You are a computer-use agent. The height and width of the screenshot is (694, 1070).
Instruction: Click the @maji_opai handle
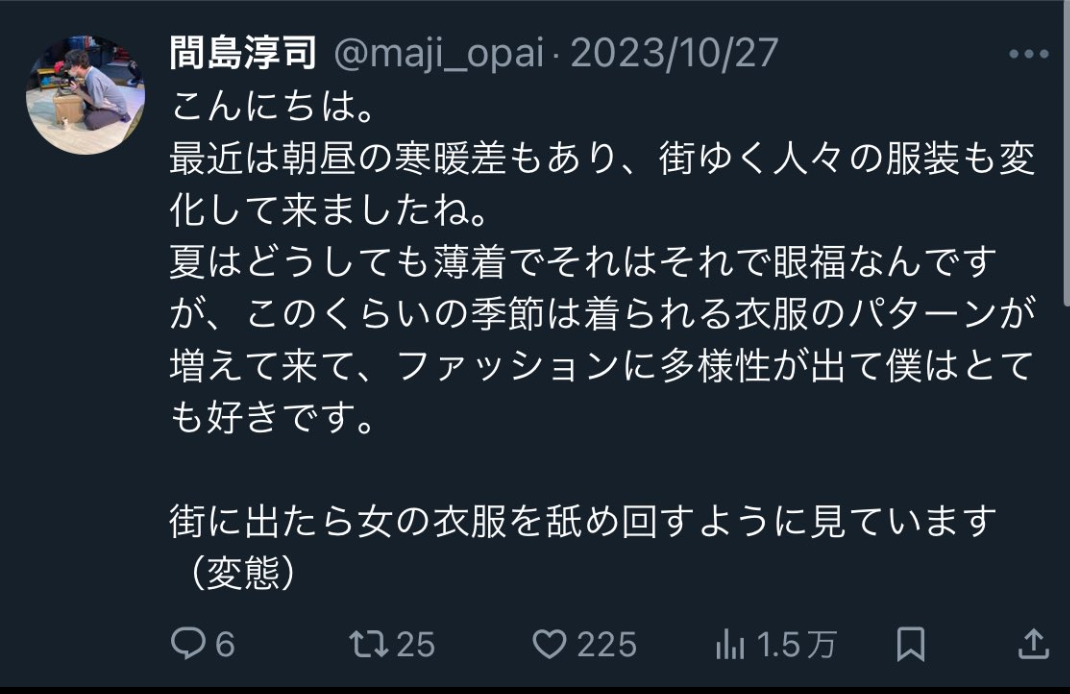tap(439, 54)
